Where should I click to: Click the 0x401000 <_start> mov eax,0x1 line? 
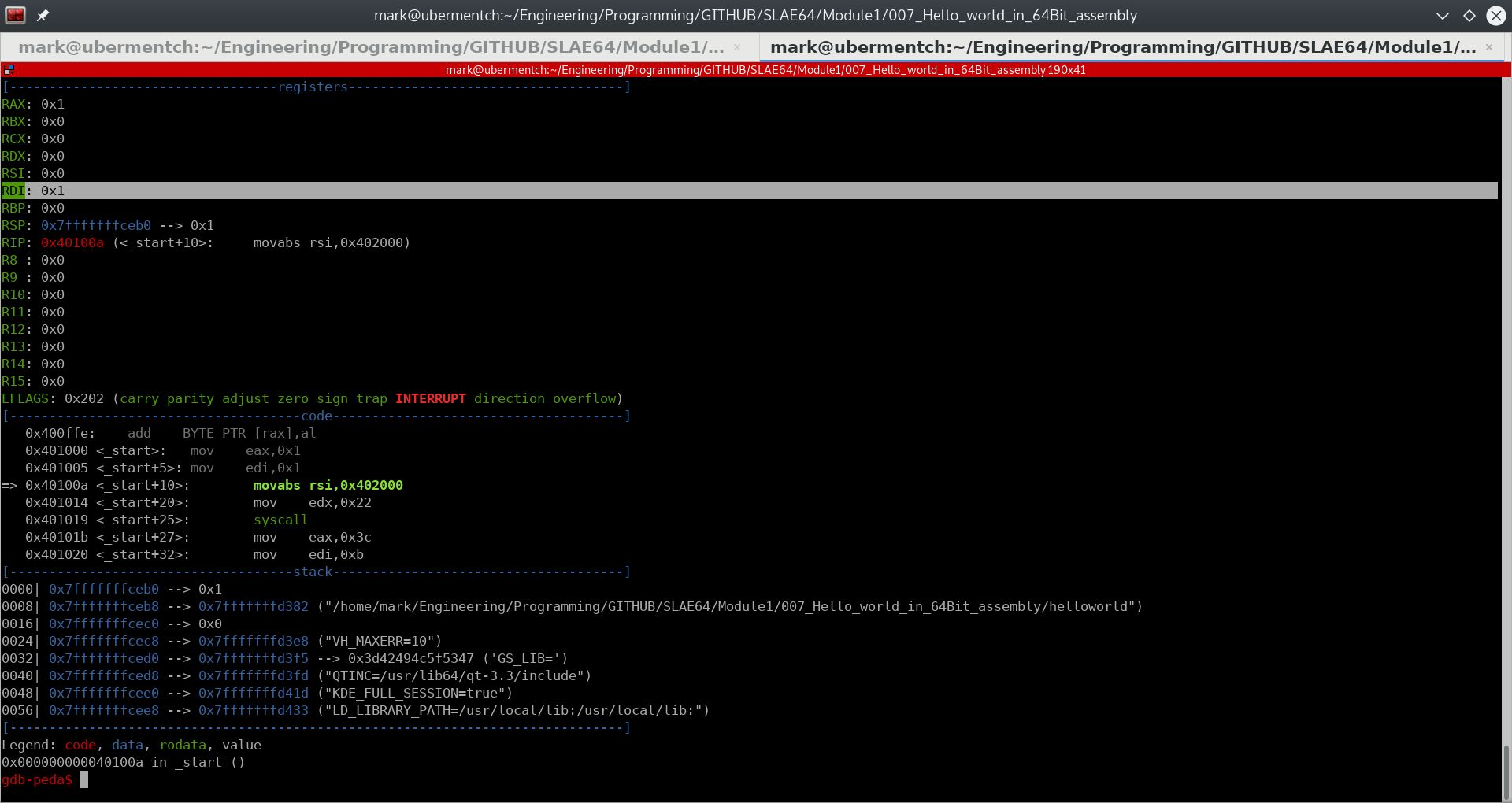[x=163, y=450]
